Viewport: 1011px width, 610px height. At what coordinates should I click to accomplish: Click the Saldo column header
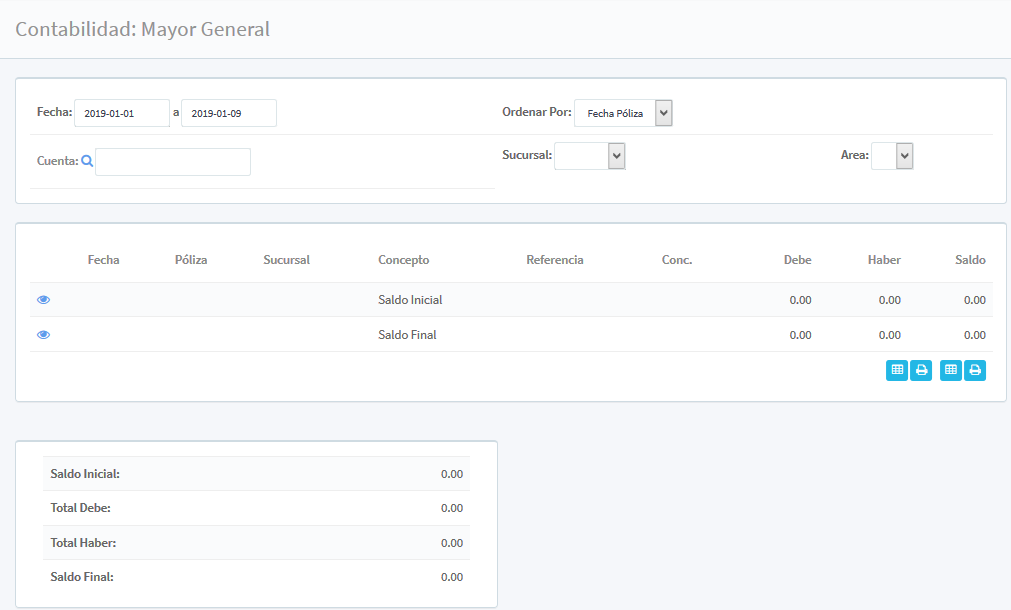(x=969, y=260)
